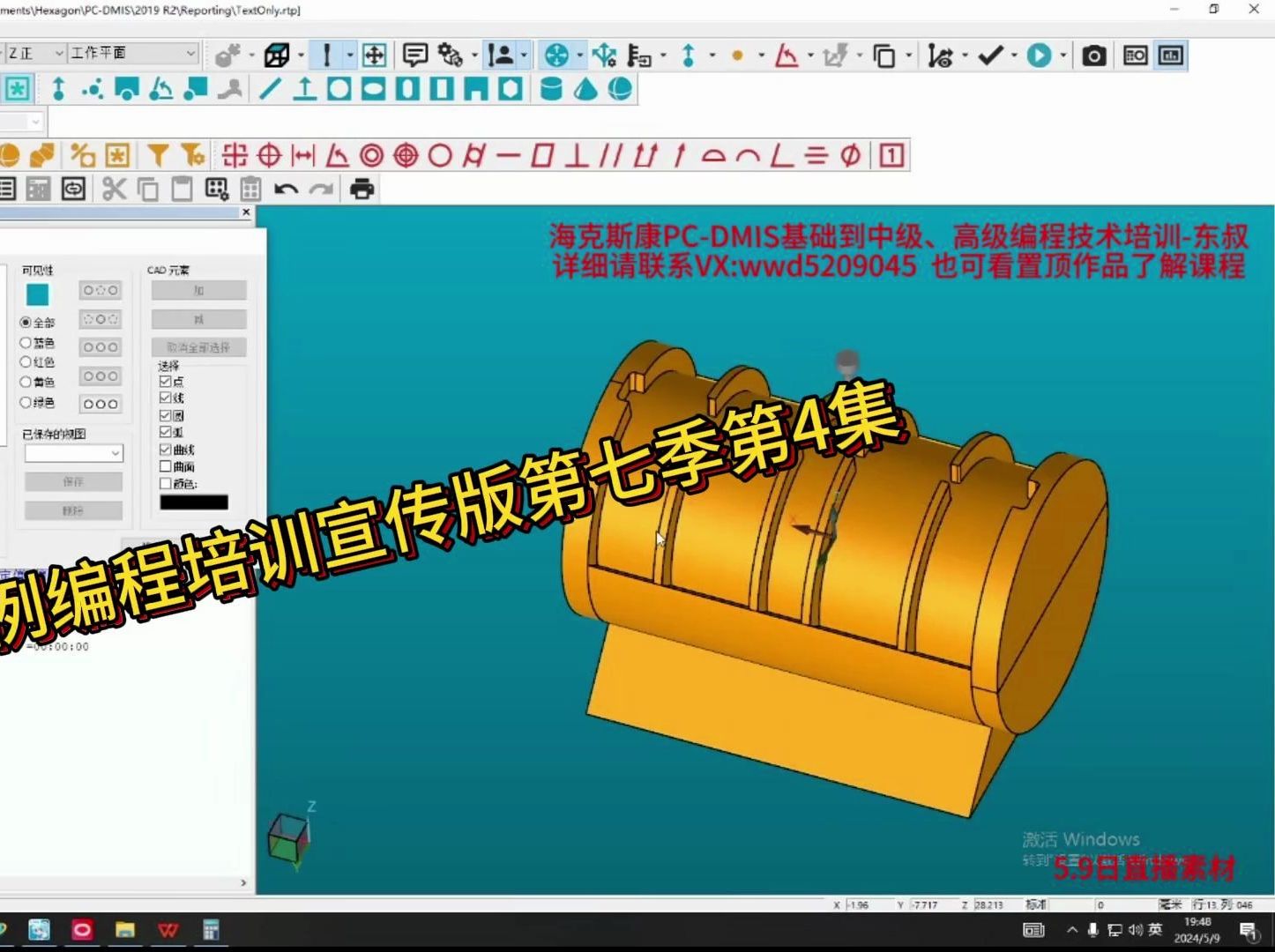Select the line feature icon
This screenshot has height=952, width=1275.
click(271, 89)
